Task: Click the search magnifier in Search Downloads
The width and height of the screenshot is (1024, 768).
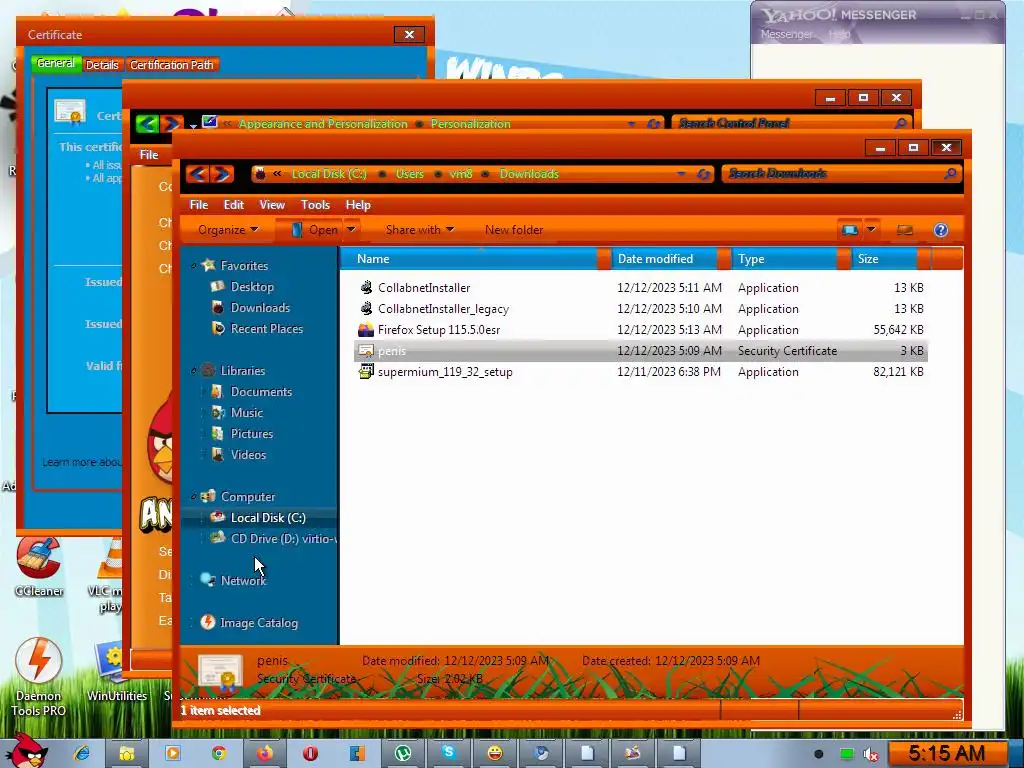Action: (x=950, y=174)
